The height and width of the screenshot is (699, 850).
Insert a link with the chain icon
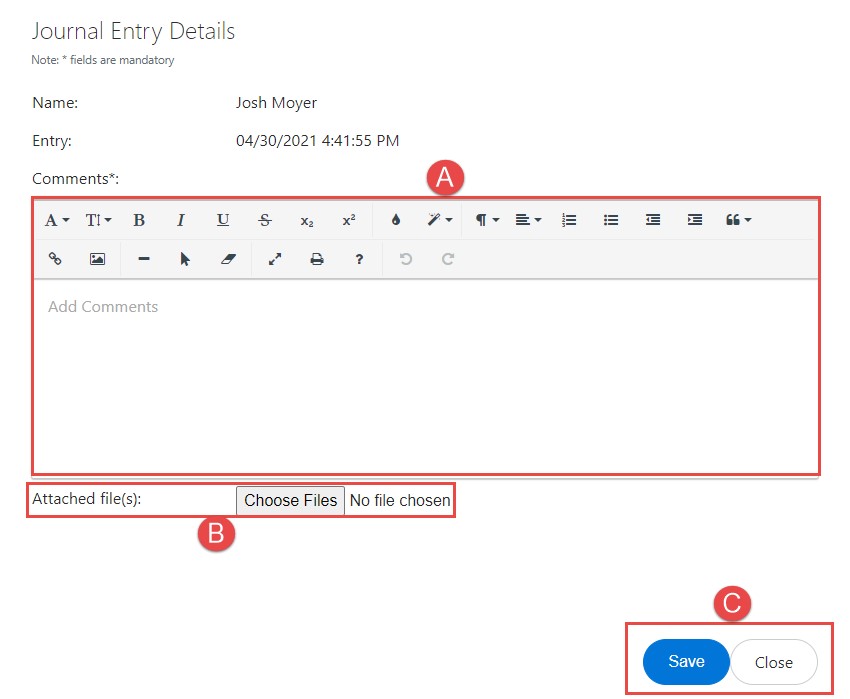tap(55, 259)
